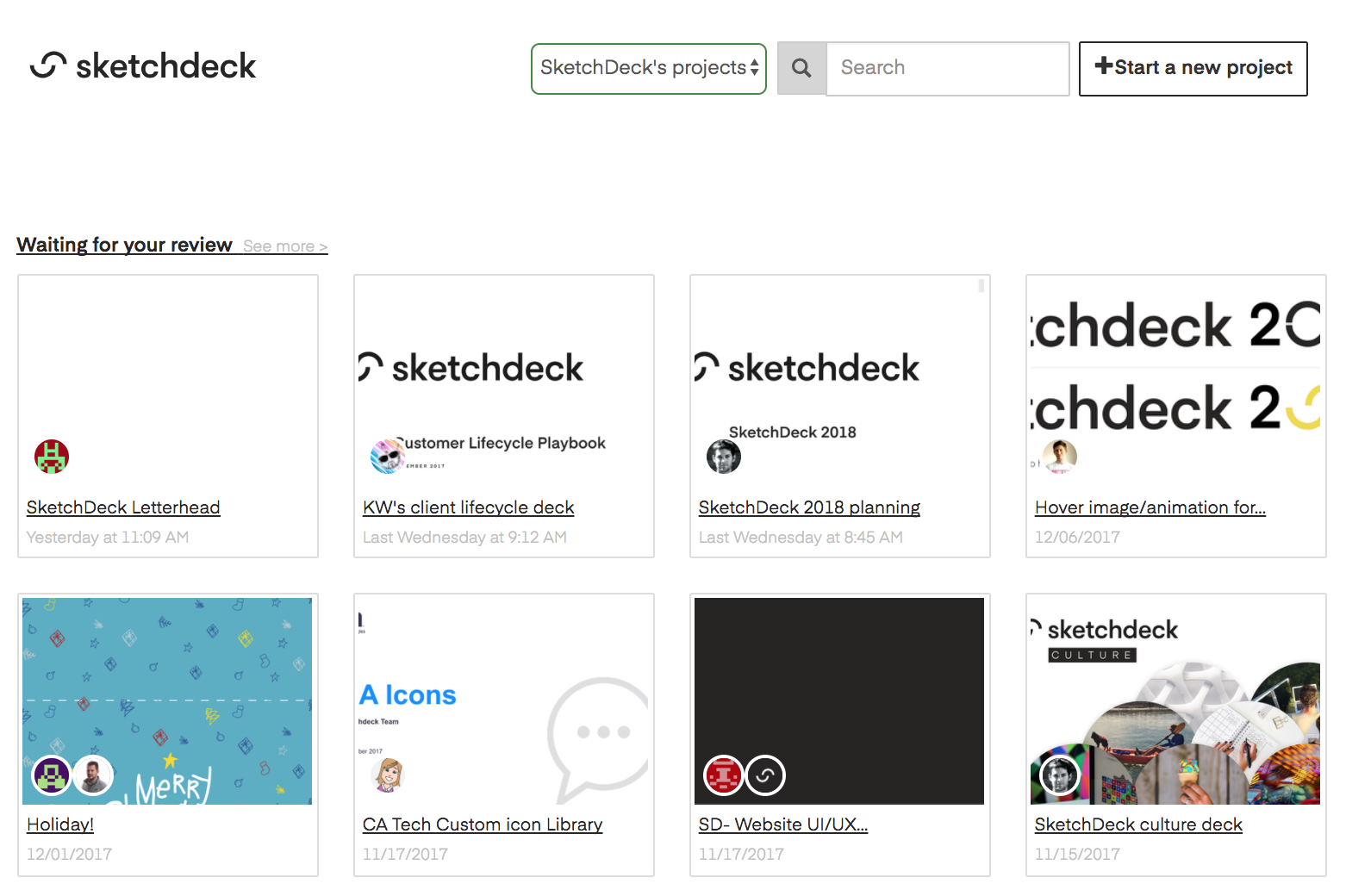Open the Holiday! project link

59,824
